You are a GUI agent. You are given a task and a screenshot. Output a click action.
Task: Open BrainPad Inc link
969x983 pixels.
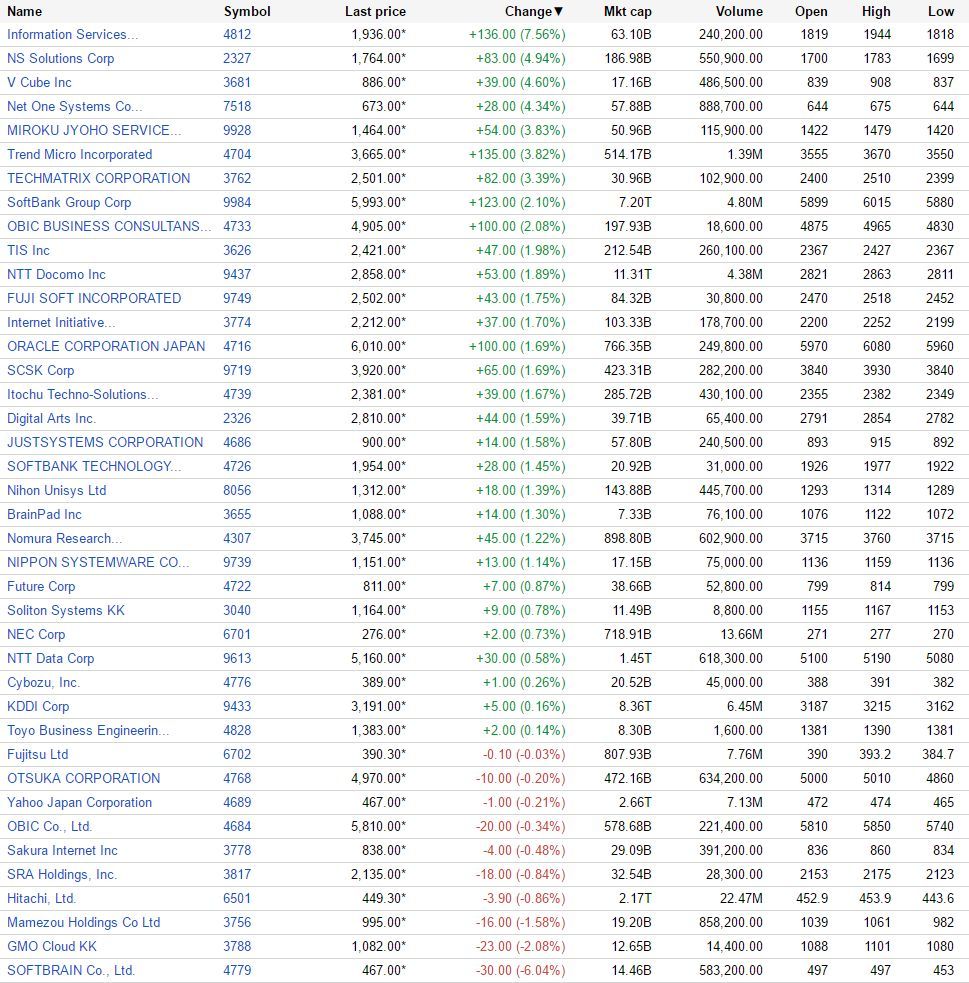click(x=45, y=514)
